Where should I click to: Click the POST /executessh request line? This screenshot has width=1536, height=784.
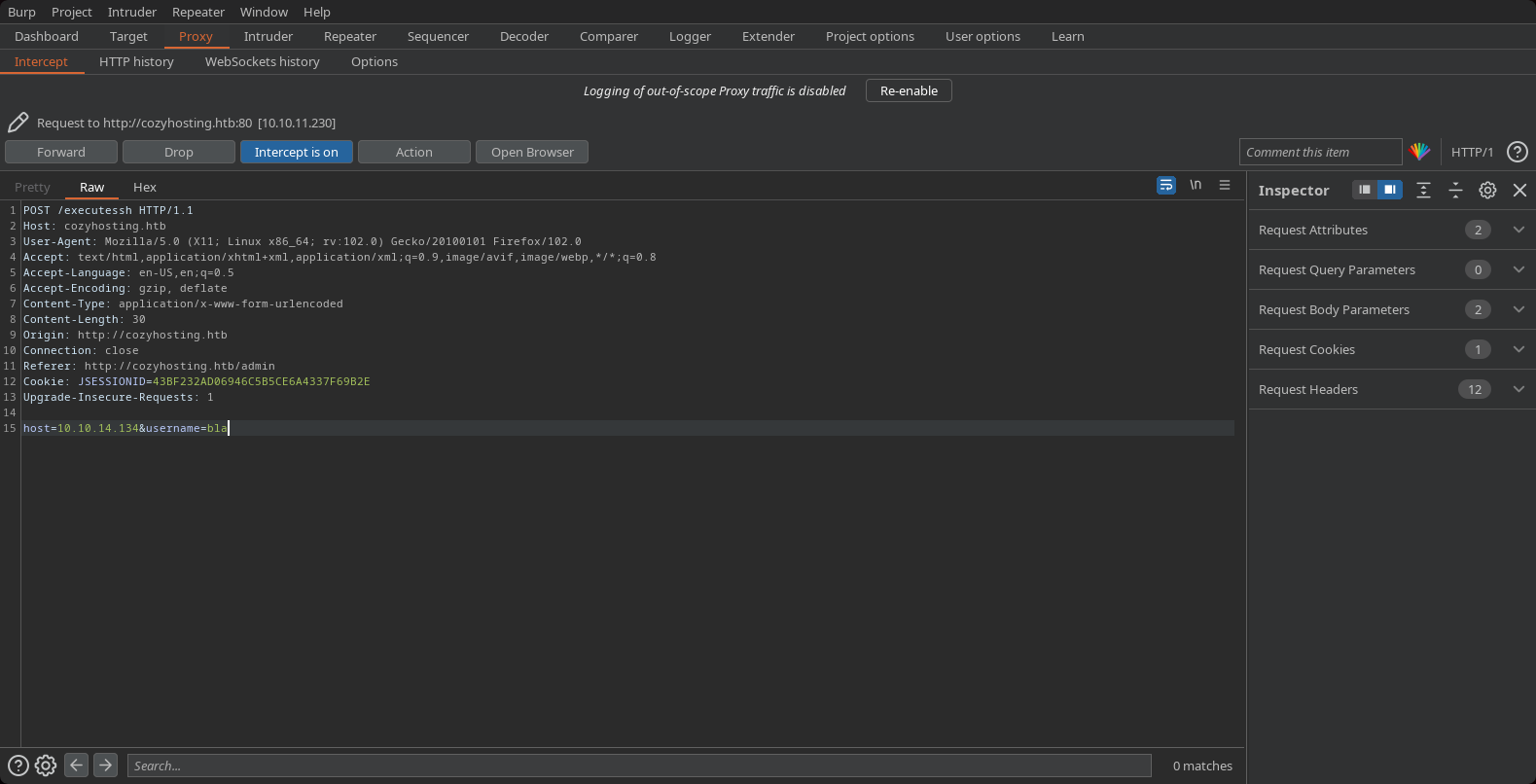(108, 210)
